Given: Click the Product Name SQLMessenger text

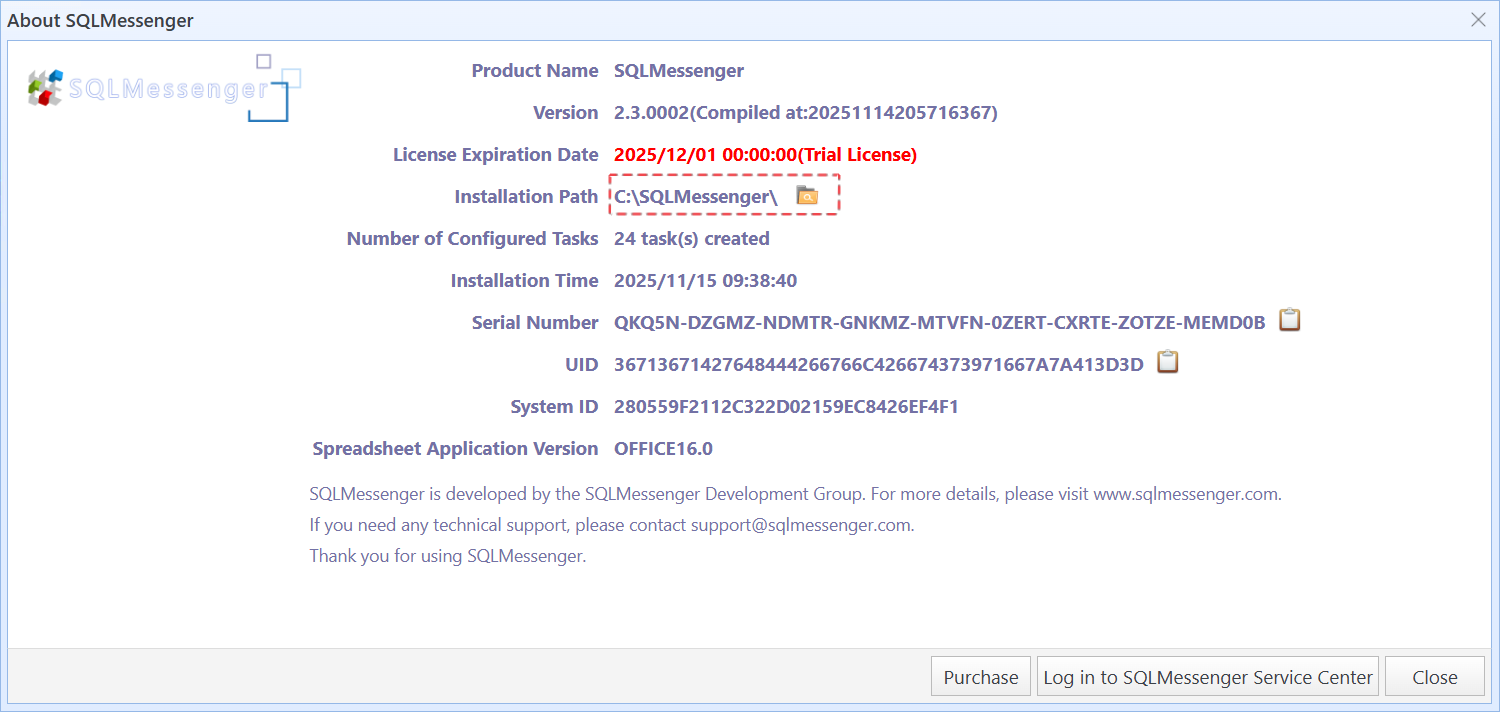Looking at the screenshot, I should pos(679,70).
